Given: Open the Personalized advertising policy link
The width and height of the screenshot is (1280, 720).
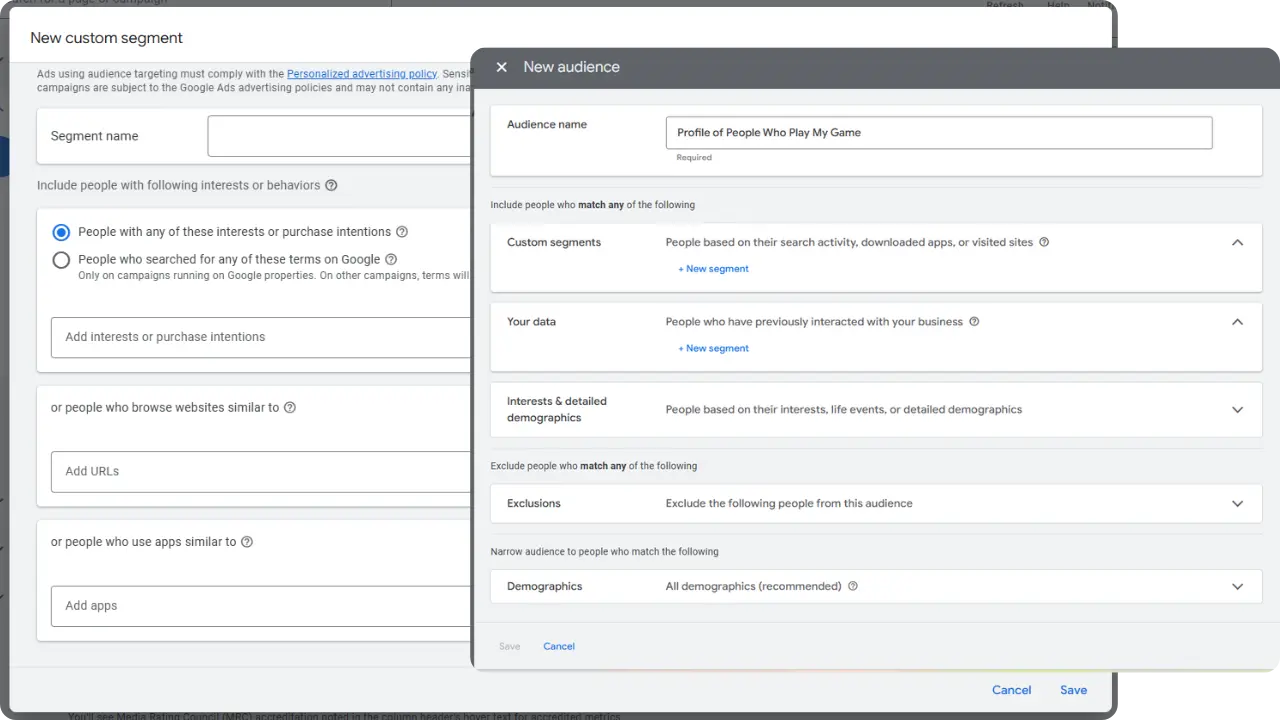Looking at the screenshot, I should click(x=361, y=74).
